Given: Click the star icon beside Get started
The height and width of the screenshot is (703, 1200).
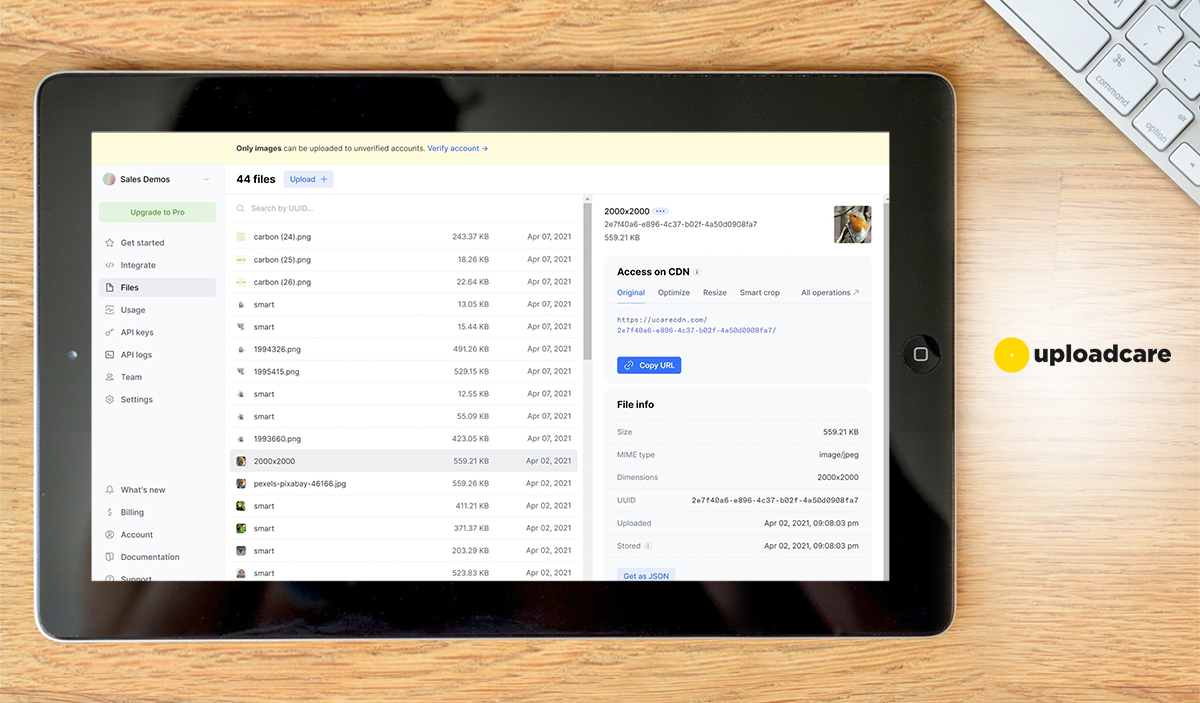Looking at the screenshot, I should [x=110, y=243].
